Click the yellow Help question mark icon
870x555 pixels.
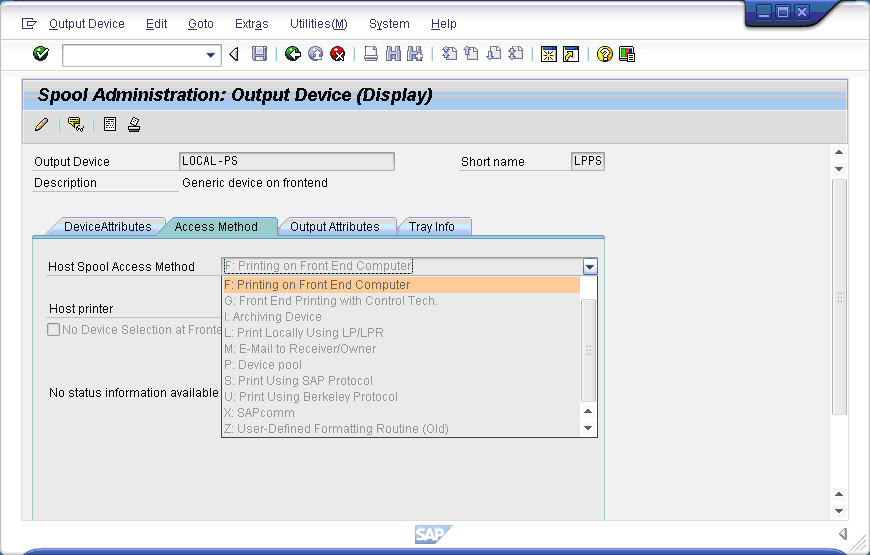(604, 54)
